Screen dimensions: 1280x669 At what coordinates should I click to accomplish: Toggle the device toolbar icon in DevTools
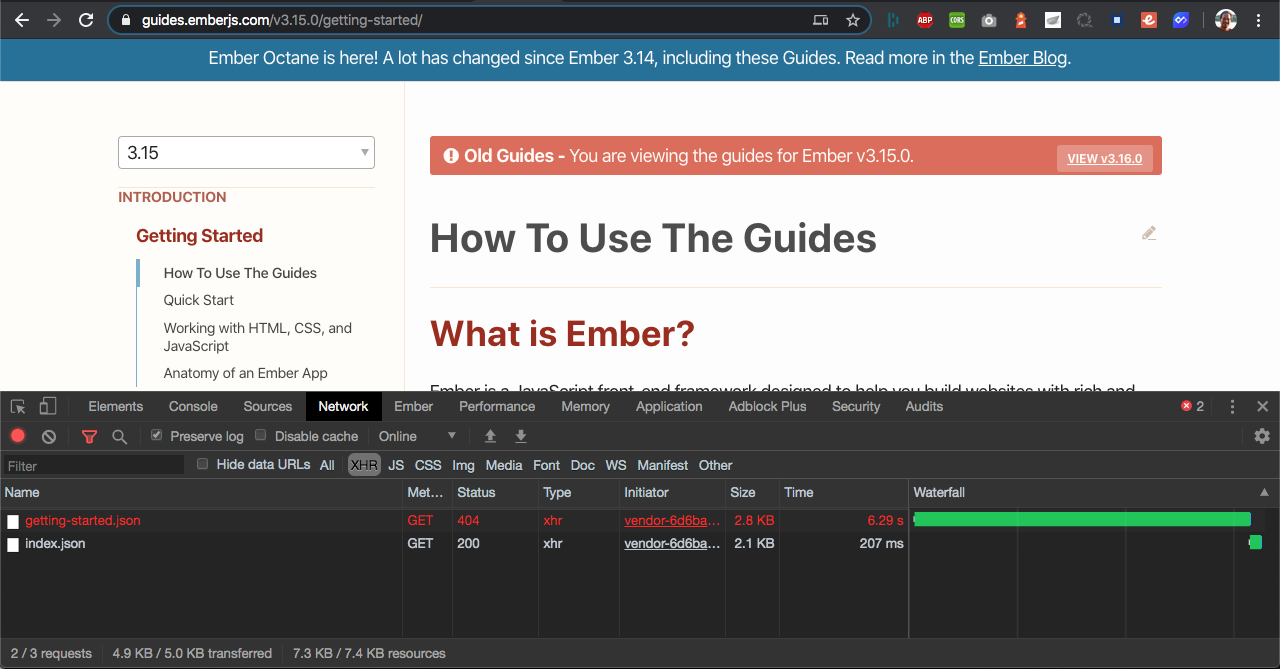coord(47,406)
